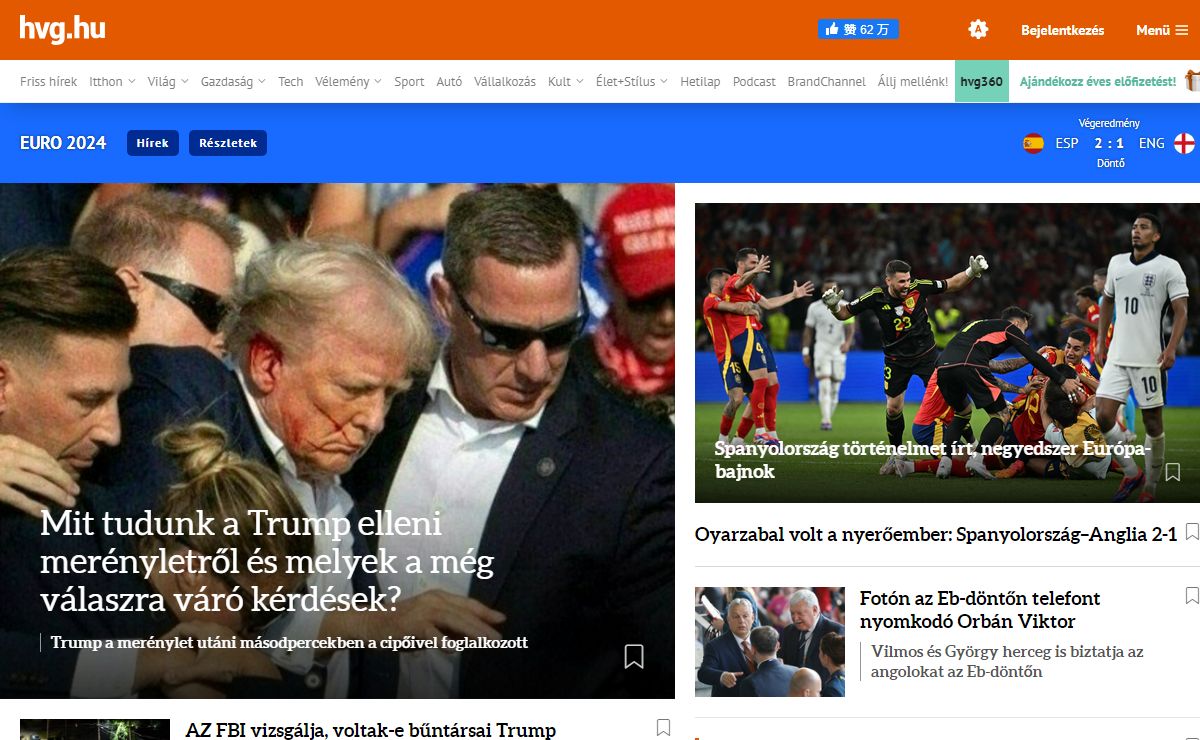Click the Spain flag icon
Viewport: 1200px width, 740px height.
click(x=1033, y=143)
